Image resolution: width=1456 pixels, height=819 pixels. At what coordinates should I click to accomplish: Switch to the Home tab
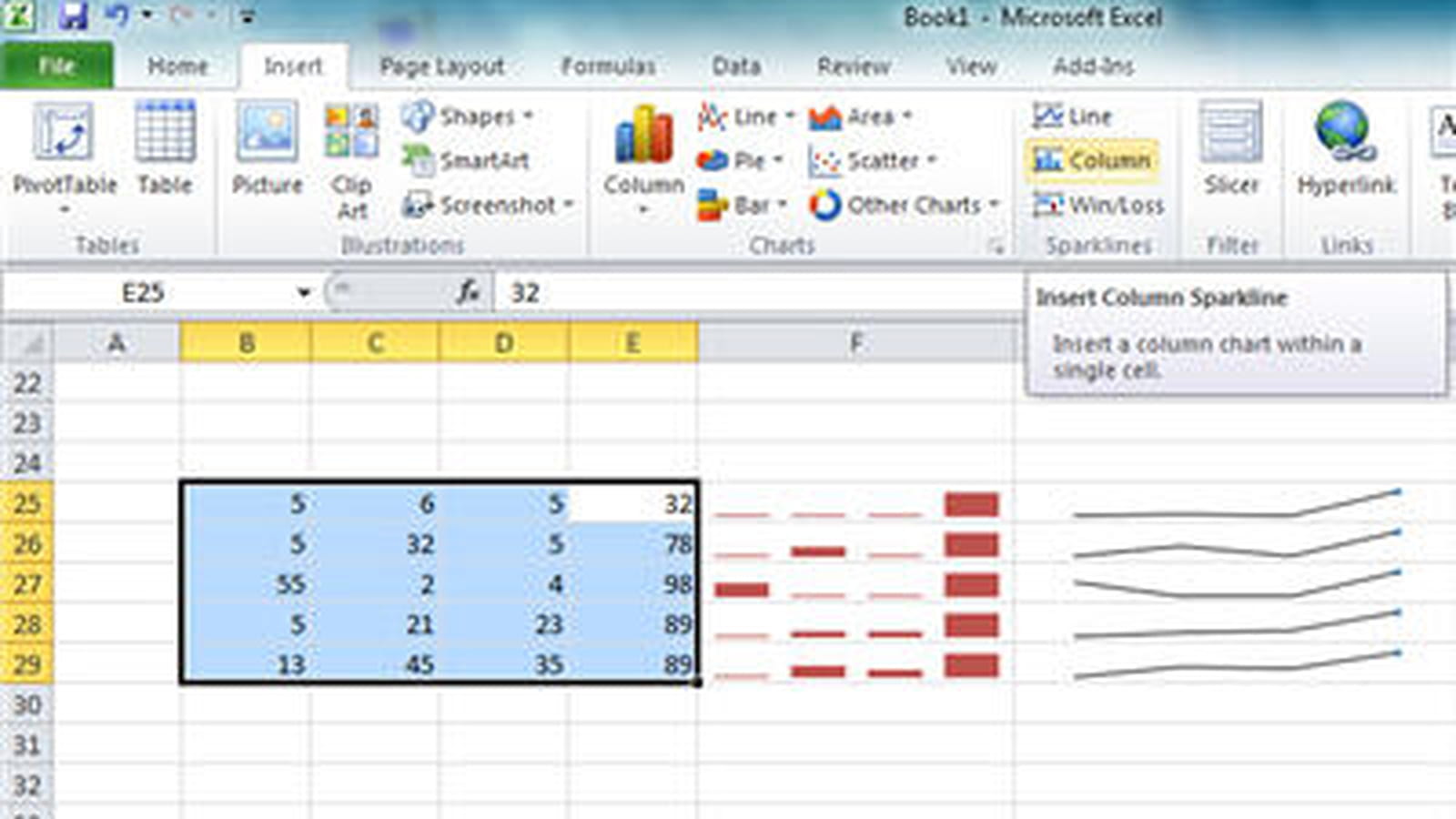[177, 66]
